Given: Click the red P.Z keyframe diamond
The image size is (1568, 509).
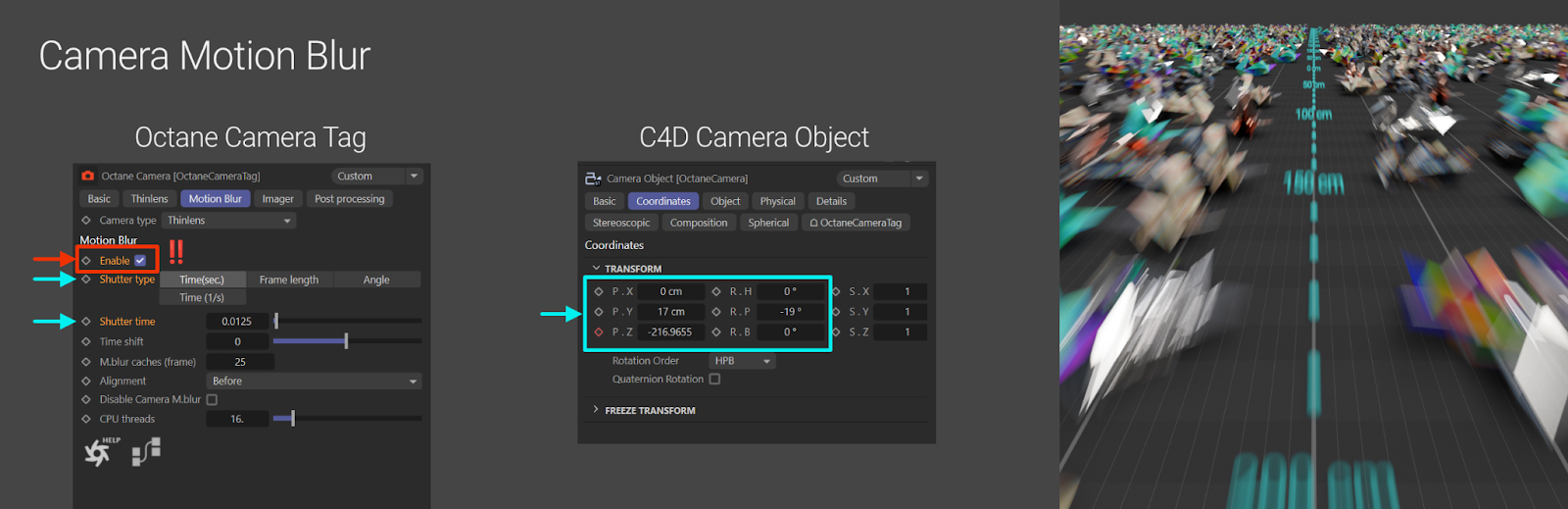Looking at the screenshot, I should [x=599, y=332].
